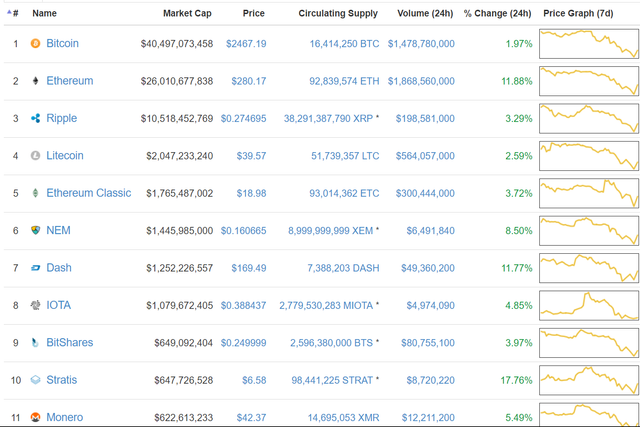
Task: Click supply 92,839,574 ETH
Action: click(344, 81)
